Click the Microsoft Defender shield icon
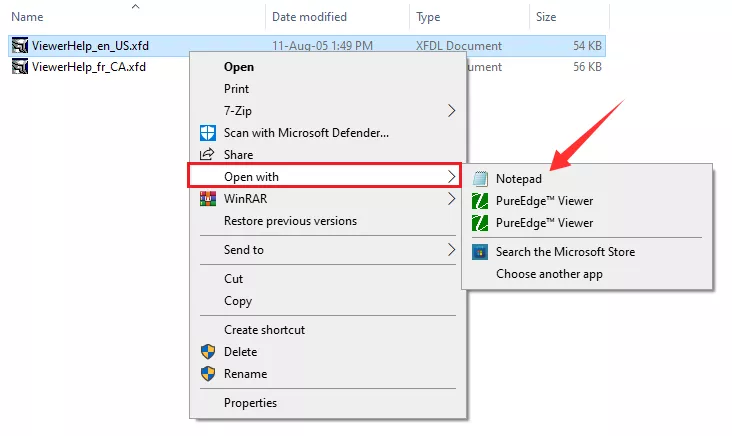 (x=208, y=133)
